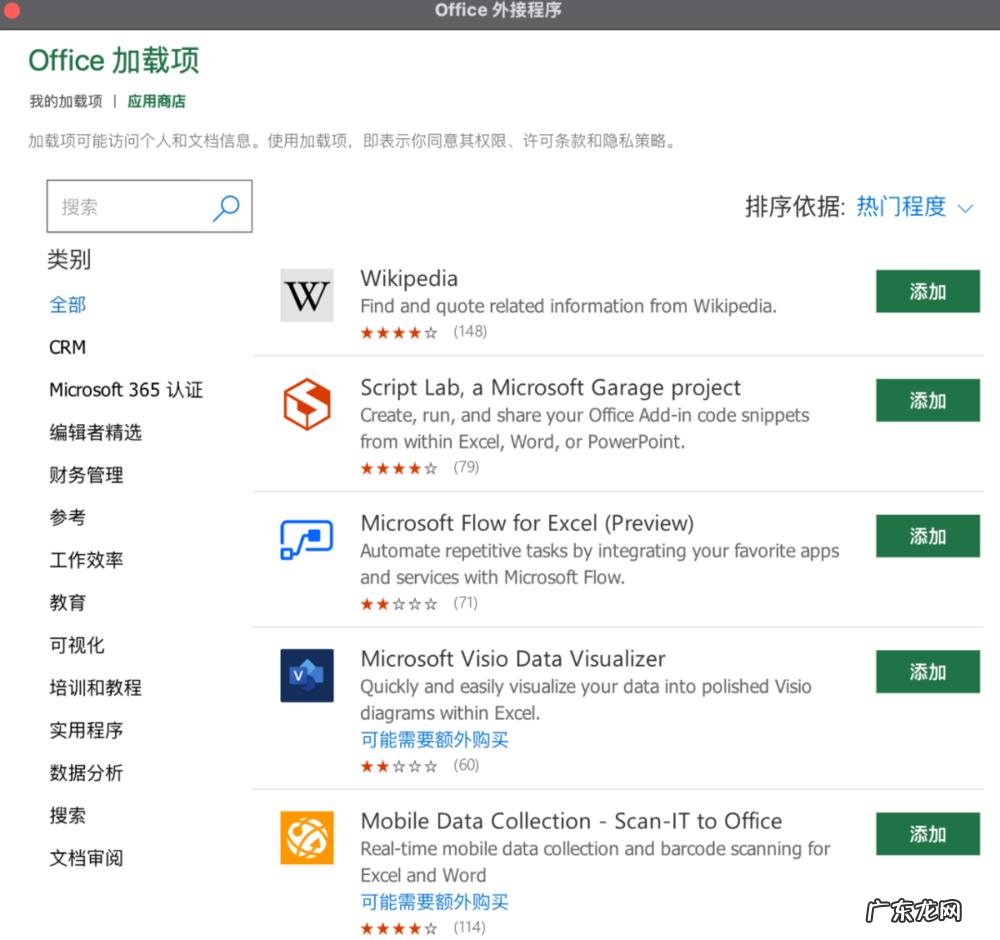Select the 工作效率 category filter

coord(86,560)
